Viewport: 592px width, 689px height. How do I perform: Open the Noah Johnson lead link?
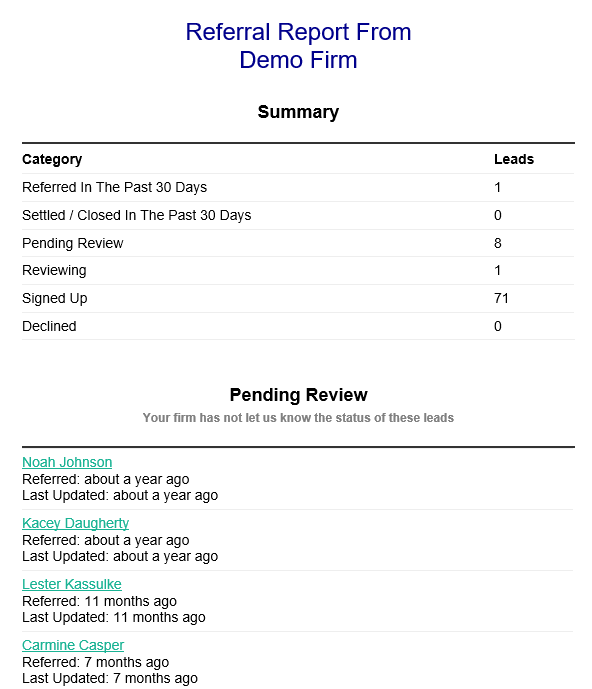(67, 462)
